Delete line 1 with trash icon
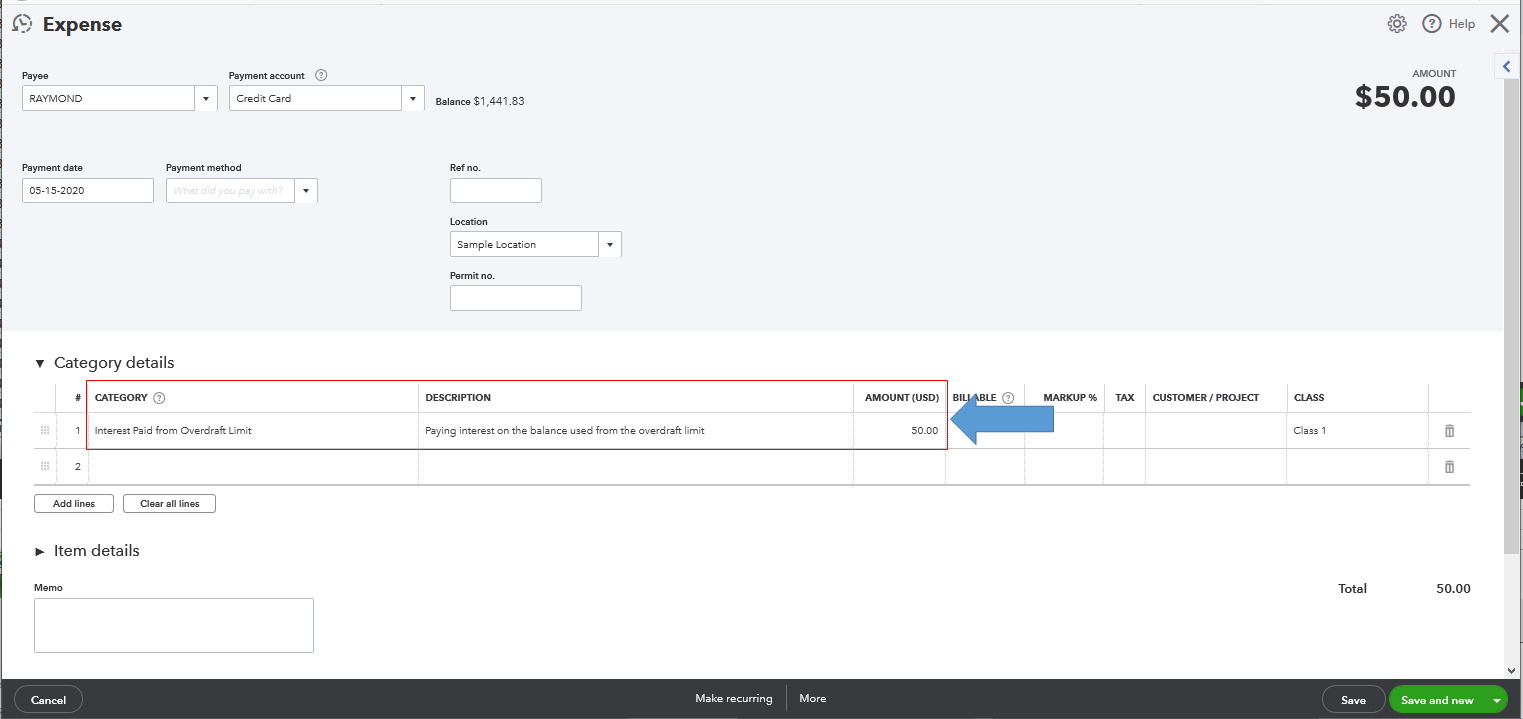1523x719 pixels. click(x=1449, y=431)
